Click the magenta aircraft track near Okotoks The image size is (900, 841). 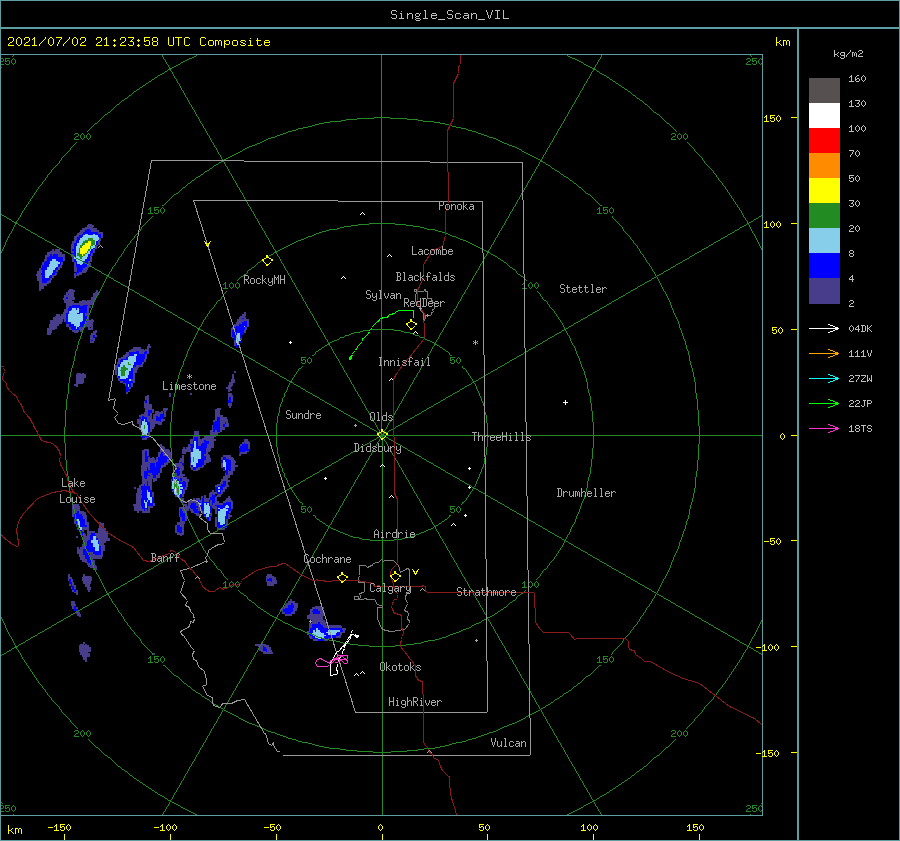332,661
